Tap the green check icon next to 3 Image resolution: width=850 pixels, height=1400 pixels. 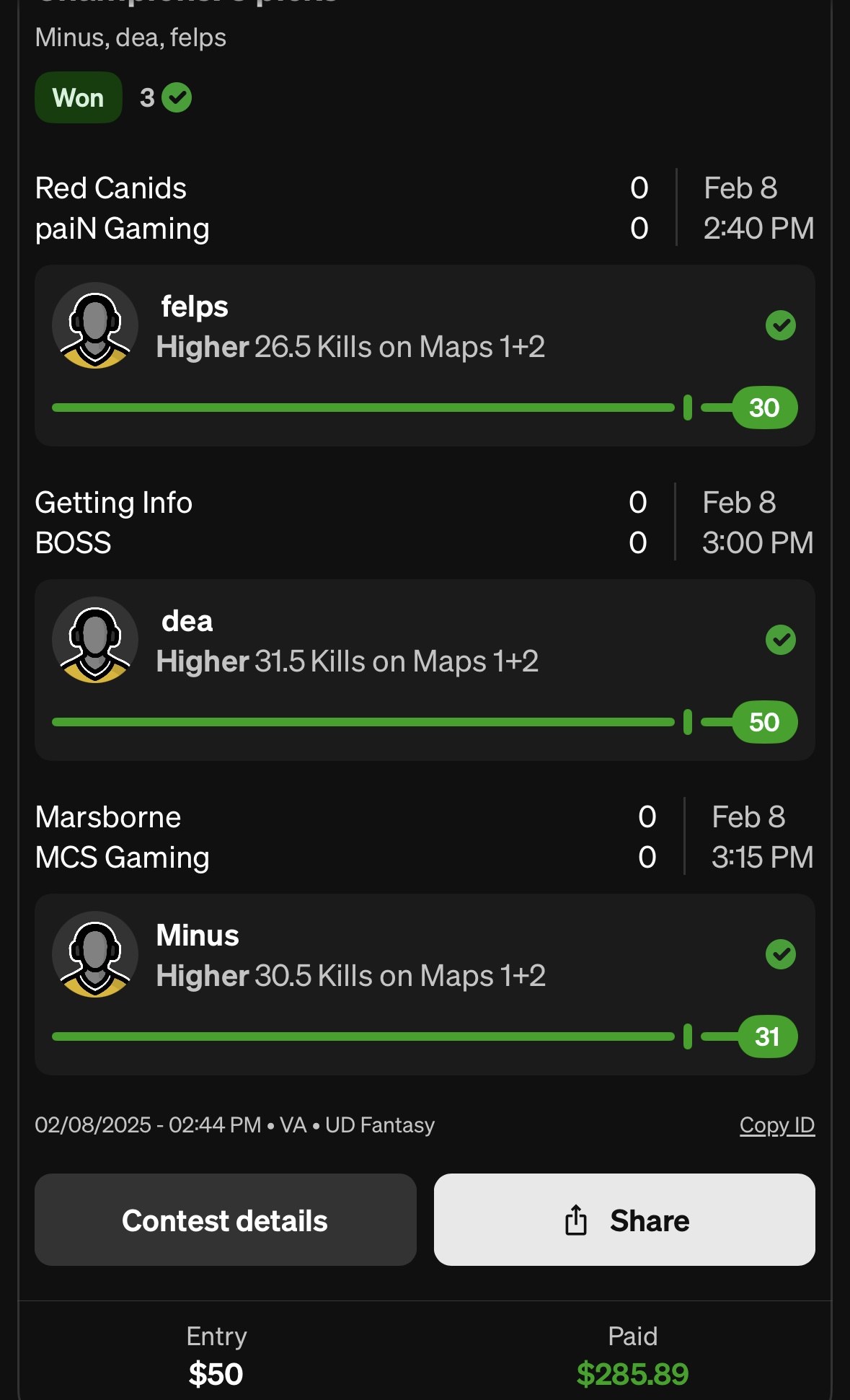[177, 97]
